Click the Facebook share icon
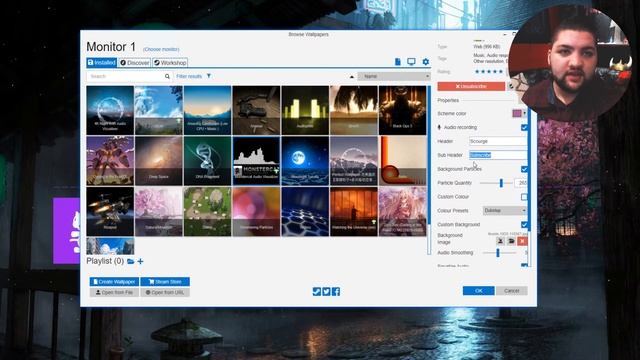The image size is (640, 360). 336,291
